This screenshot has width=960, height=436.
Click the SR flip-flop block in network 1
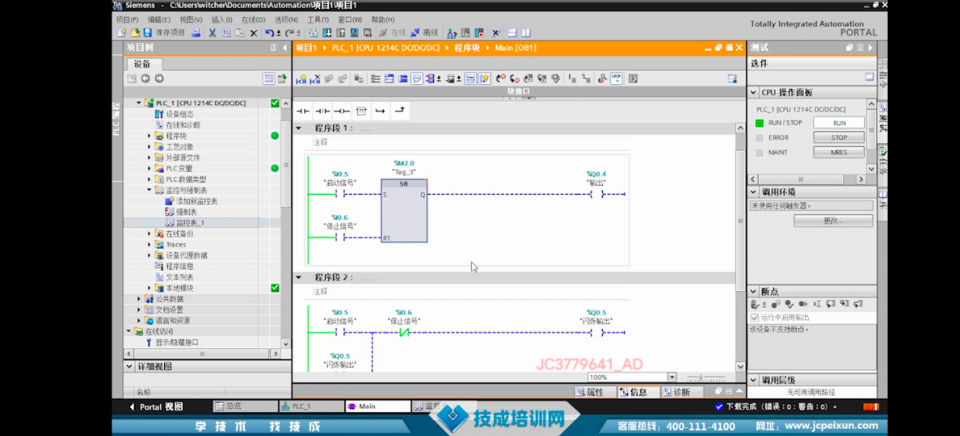point(404,211)
